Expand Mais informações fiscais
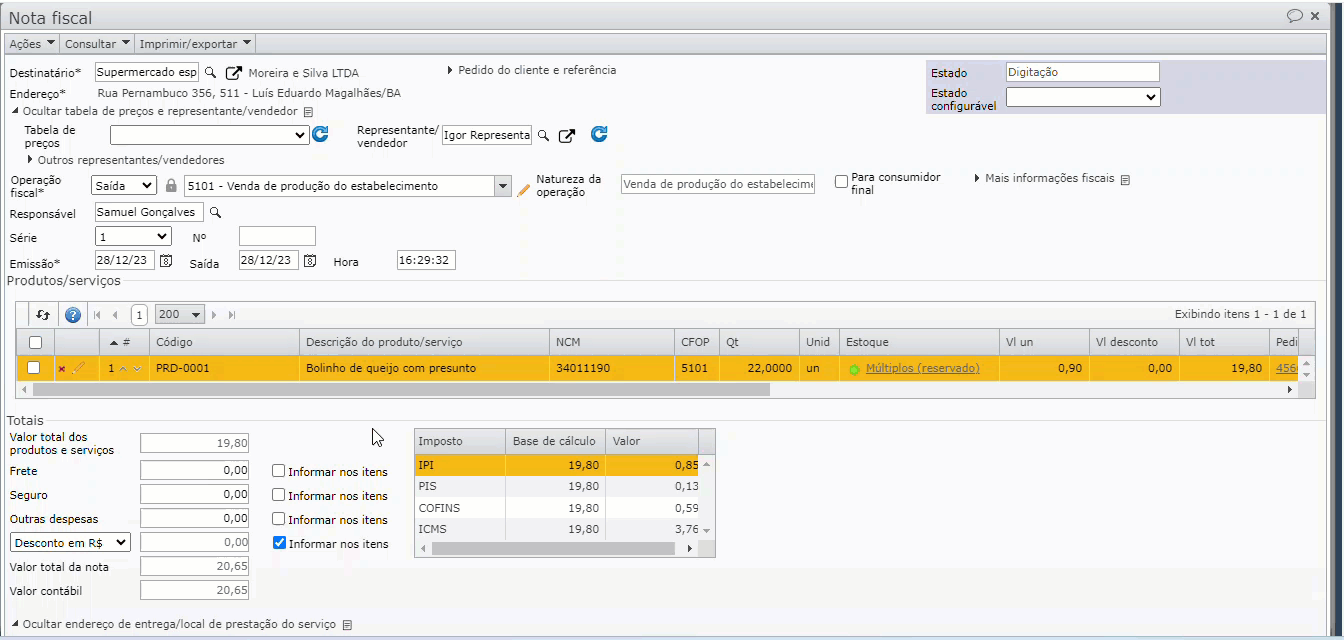The height and width of the screenshot is (640, 1344). click(x=1044, y=178)
